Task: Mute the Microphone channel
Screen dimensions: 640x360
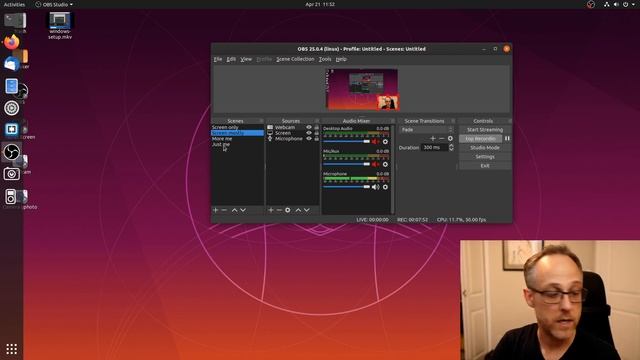Action: click(376, 187)
